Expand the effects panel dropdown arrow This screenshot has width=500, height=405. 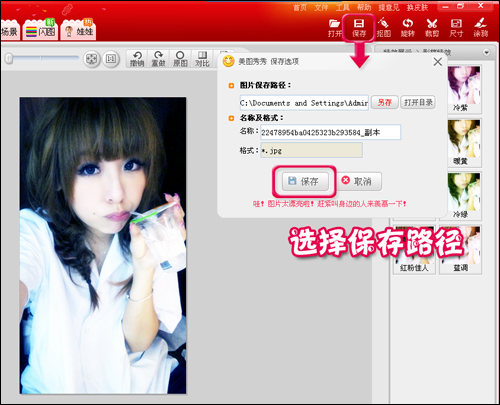point(487,53)
